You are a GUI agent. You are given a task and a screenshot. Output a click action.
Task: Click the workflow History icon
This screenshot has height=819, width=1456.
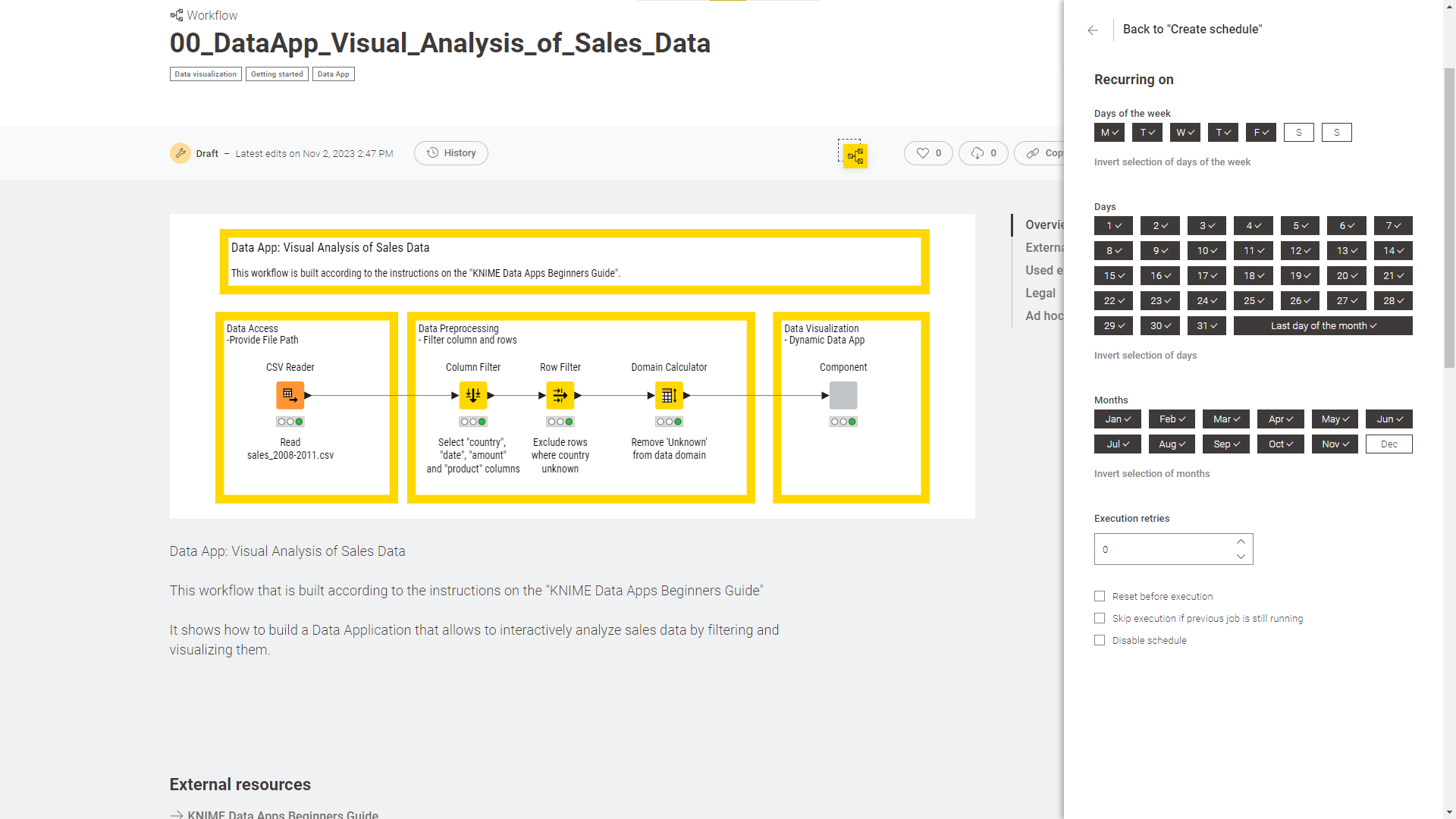point(432,153)
